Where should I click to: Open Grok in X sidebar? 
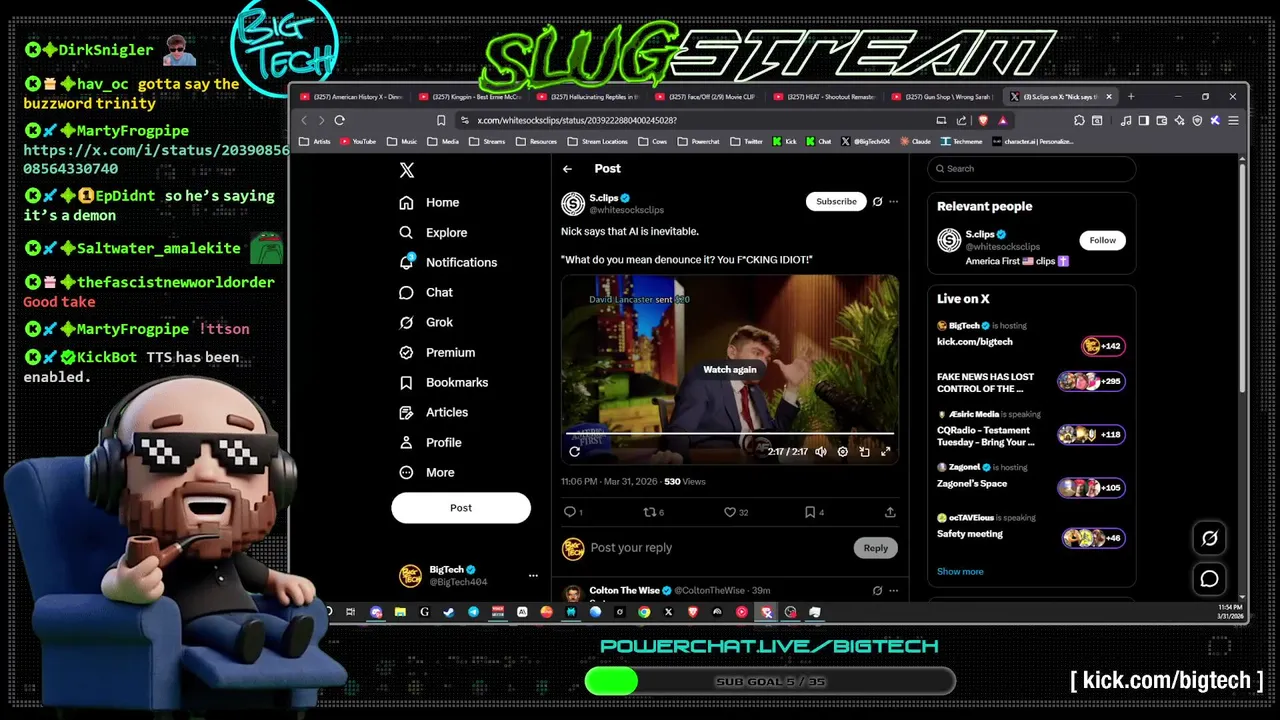pos(426,322)
